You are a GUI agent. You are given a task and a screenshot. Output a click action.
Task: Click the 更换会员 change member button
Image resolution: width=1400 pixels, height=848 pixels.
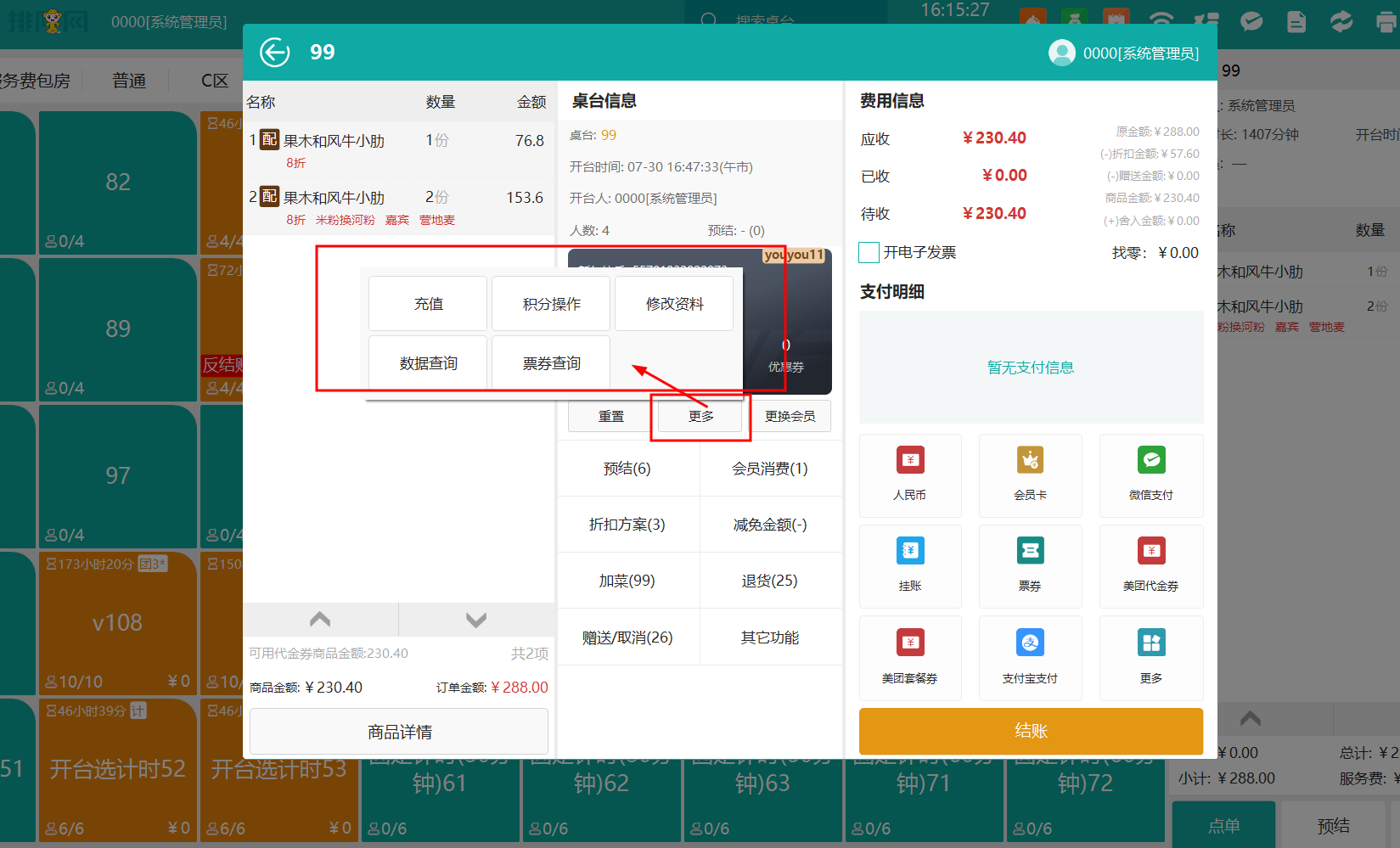coord(790,416)
